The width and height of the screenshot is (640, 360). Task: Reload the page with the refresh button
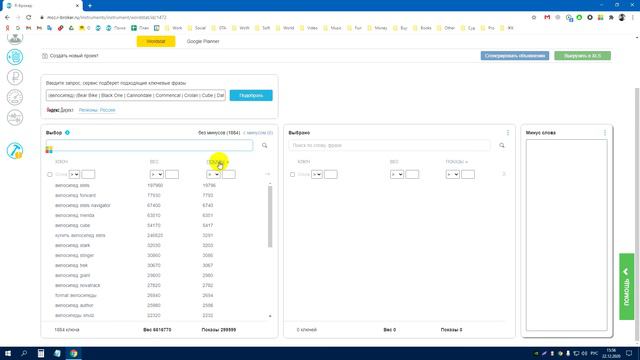tap(29, 18)
